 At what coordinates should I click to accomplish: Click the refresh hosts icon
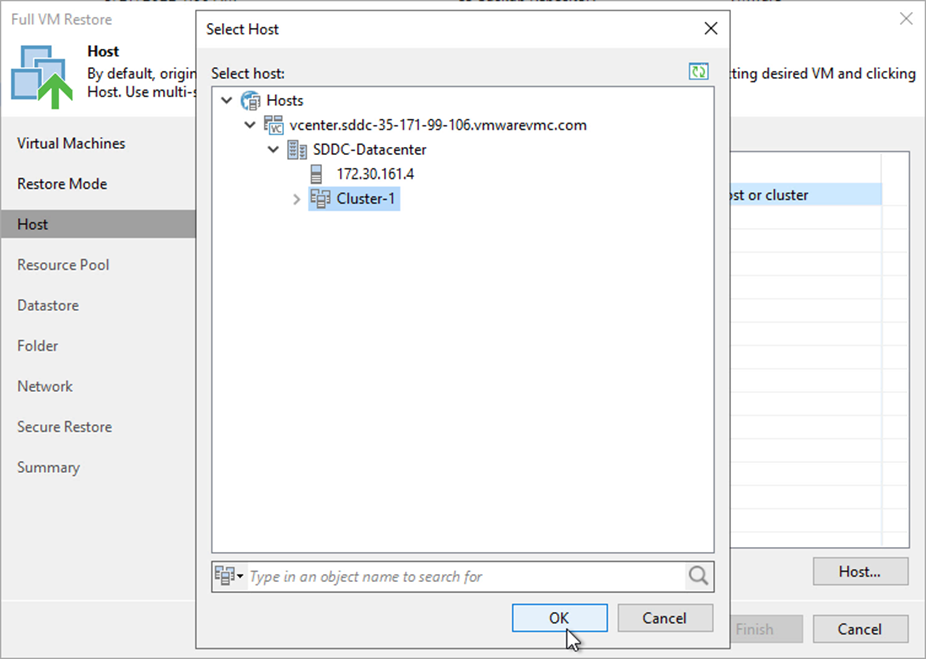tap(699, 71)
